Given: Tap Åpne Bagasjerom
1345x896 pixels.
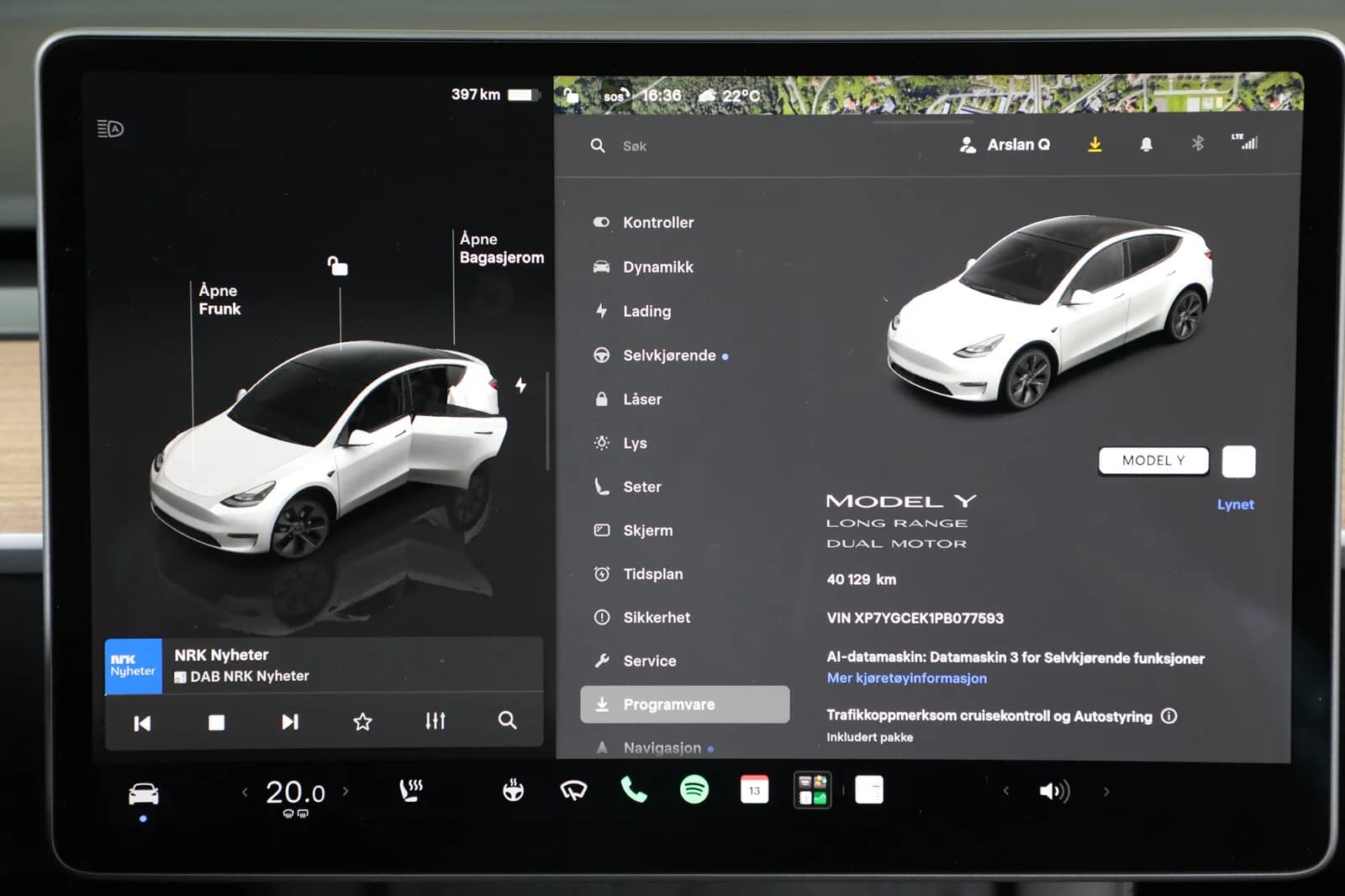Looking at the screenshot, I should coord(502,248).
